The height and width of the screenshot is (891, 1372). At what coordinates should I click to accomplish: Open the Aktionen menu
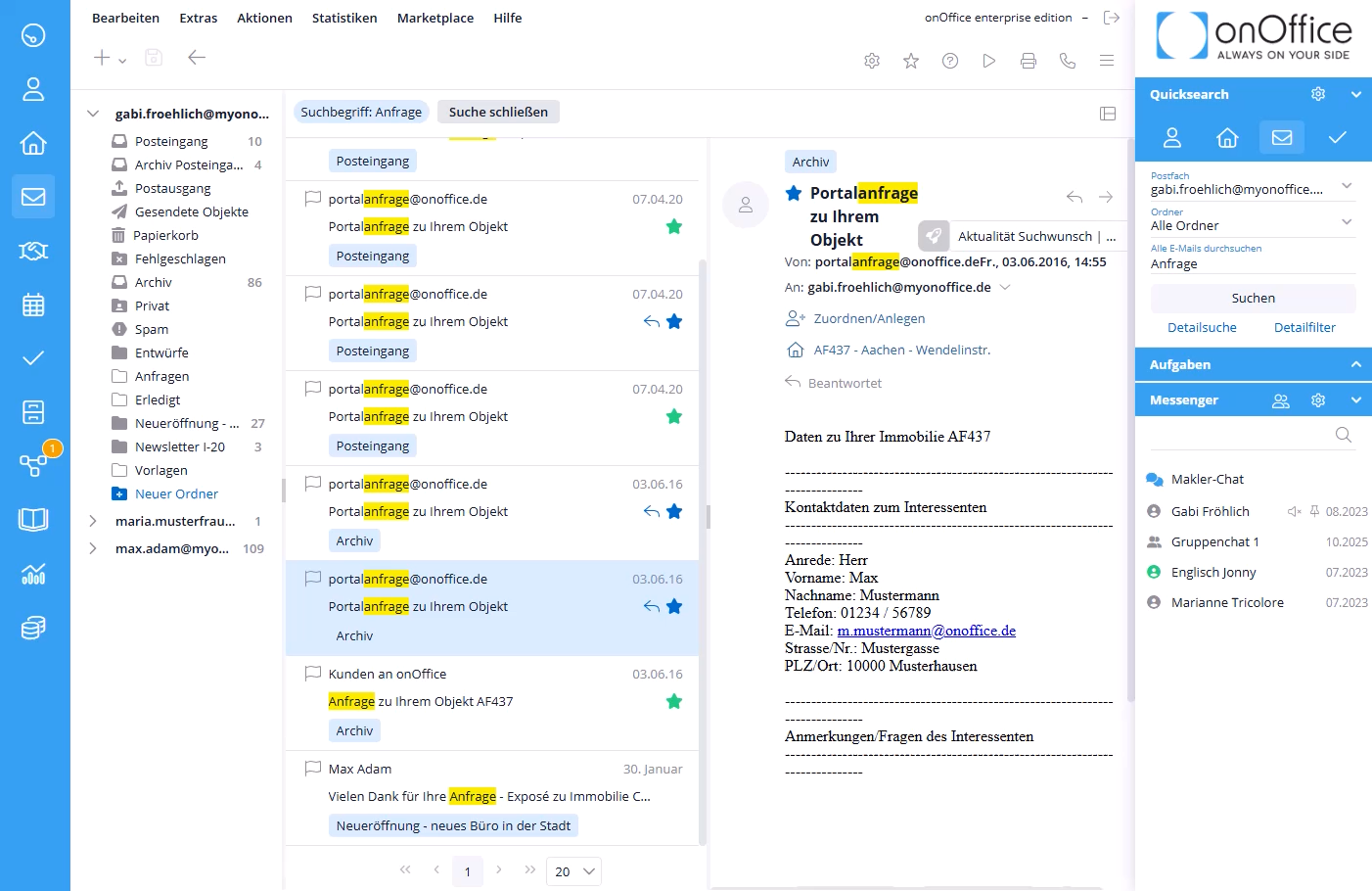point(264,18)
